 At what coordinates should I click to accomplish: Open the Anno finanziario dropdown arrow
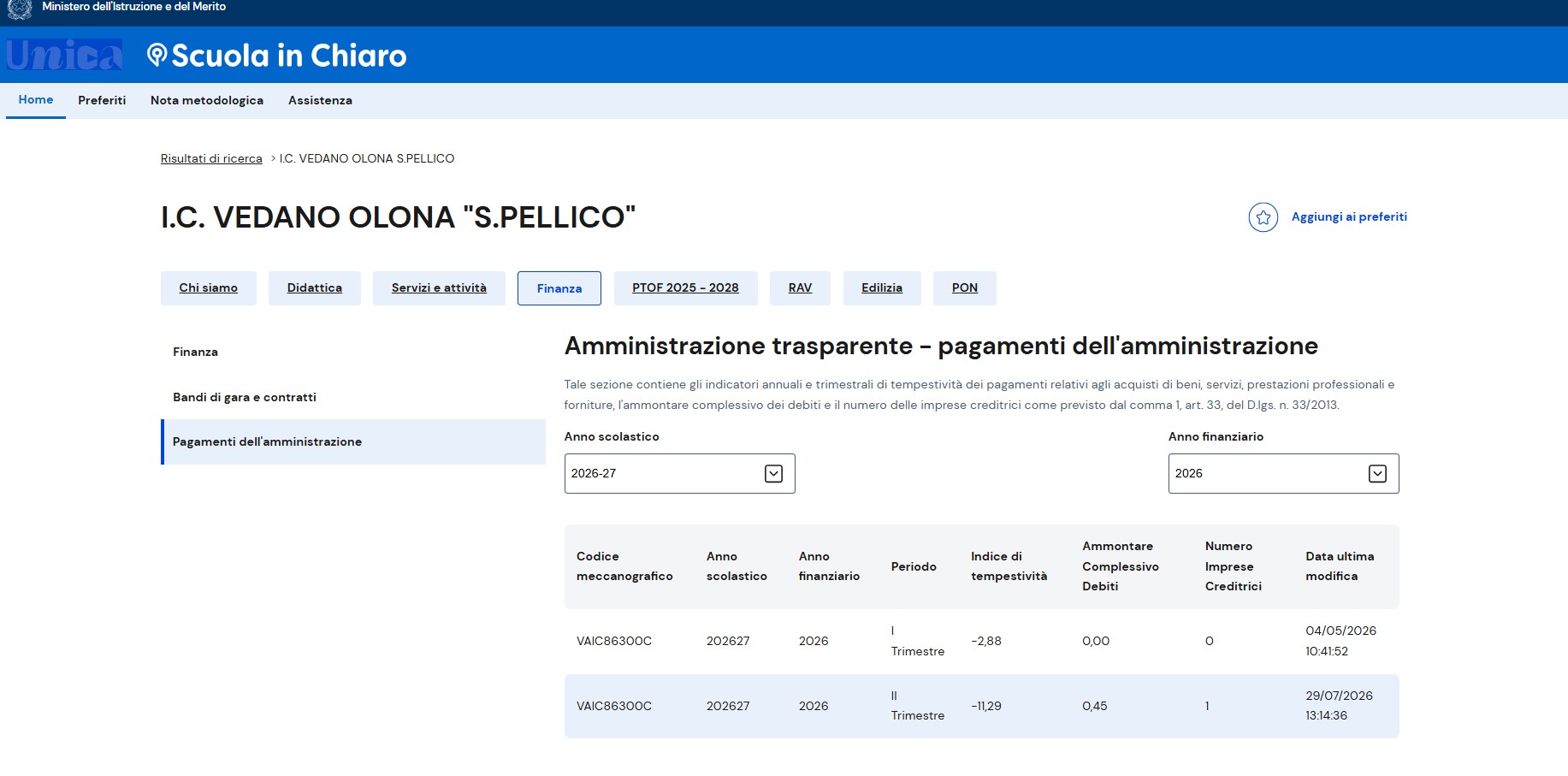click(1377, 474)
